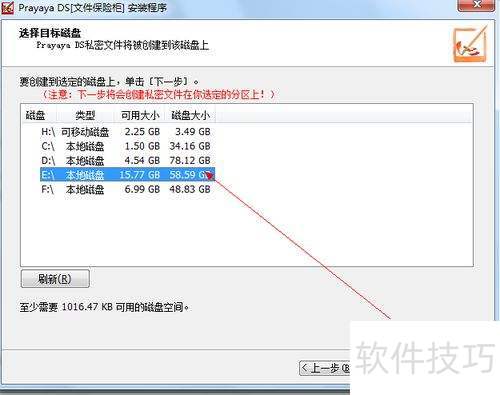The image size is (500, 395).
Task: Click the 48.83 GB disk size cell
Action: coord(190,190)
